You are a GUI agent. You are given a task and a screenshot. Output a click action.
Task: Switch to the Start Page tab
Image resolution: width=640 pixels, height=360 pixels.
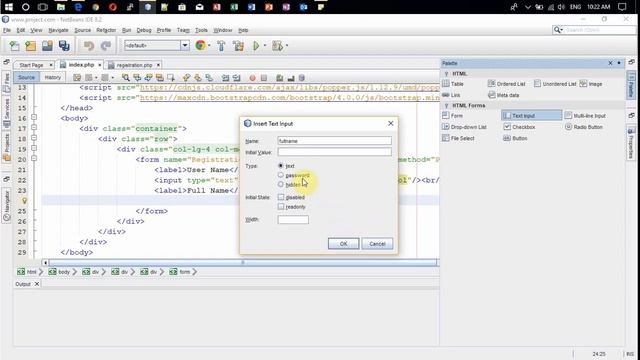point(31,65)
